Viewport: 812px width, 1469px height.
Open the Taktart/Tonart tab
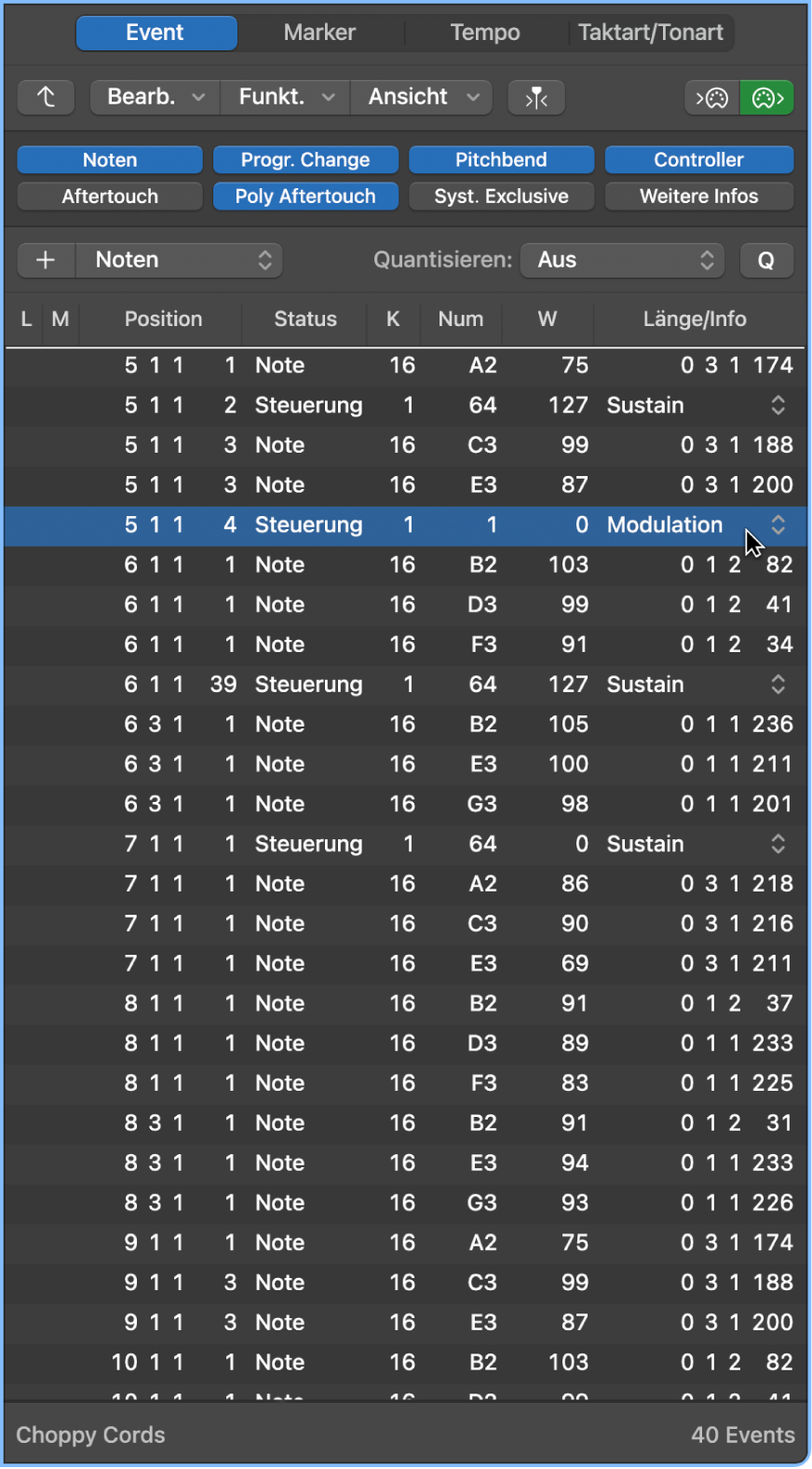click(x=651, y=33)
